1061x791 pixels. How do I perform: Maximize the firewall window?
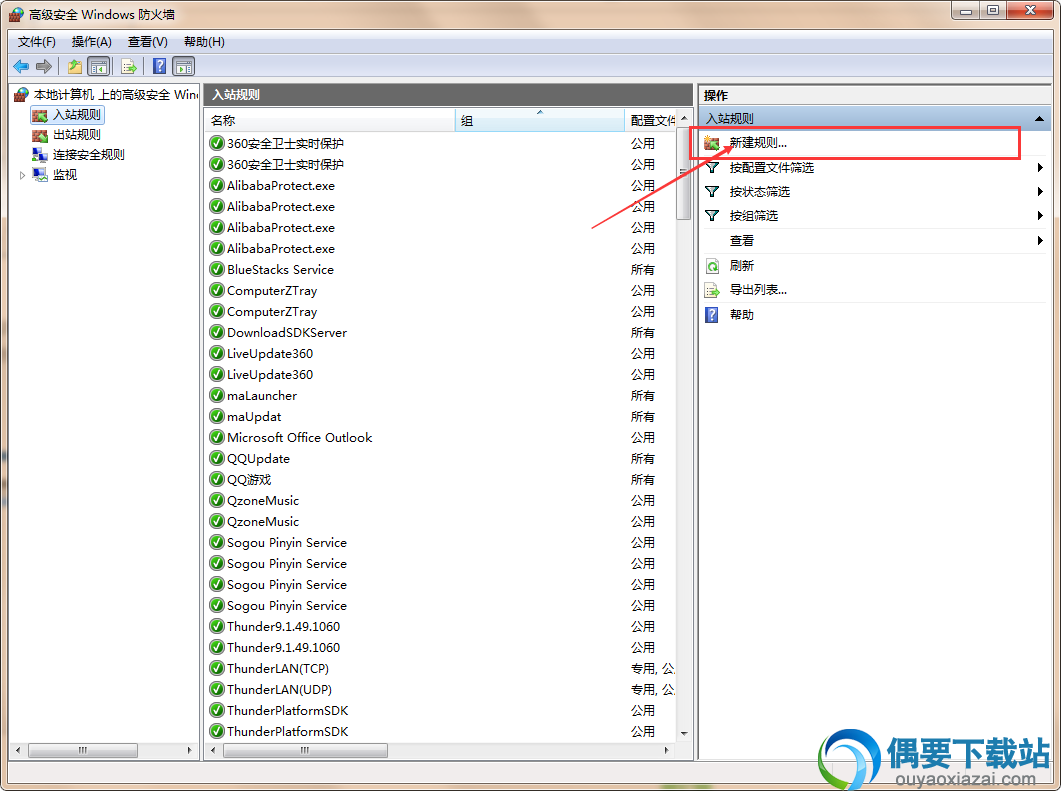(x=992, y=10)
